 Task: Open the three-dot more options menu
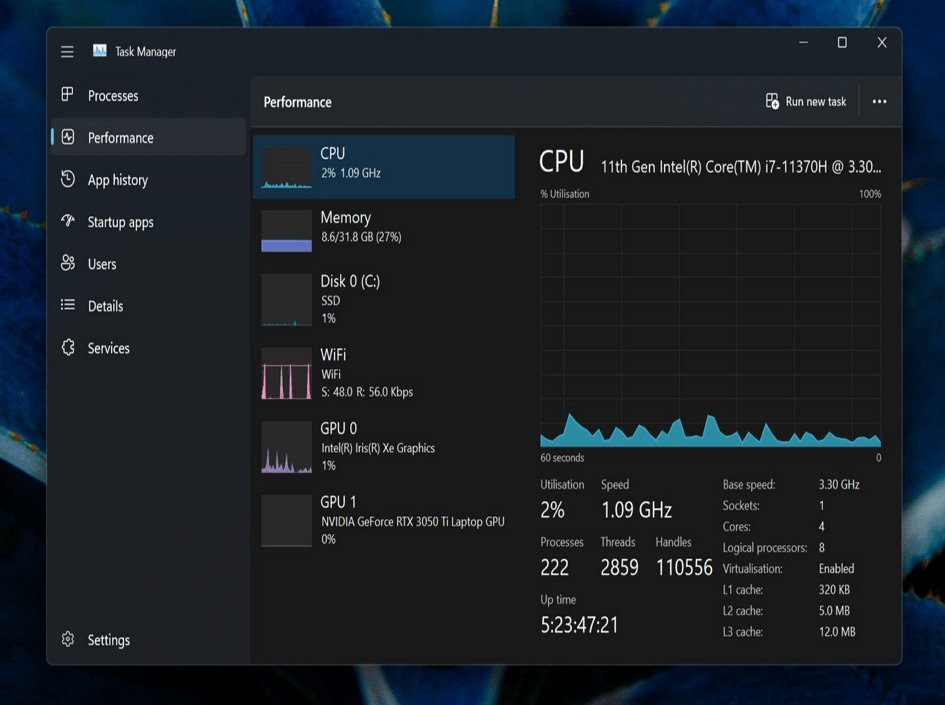coord(879,101)
